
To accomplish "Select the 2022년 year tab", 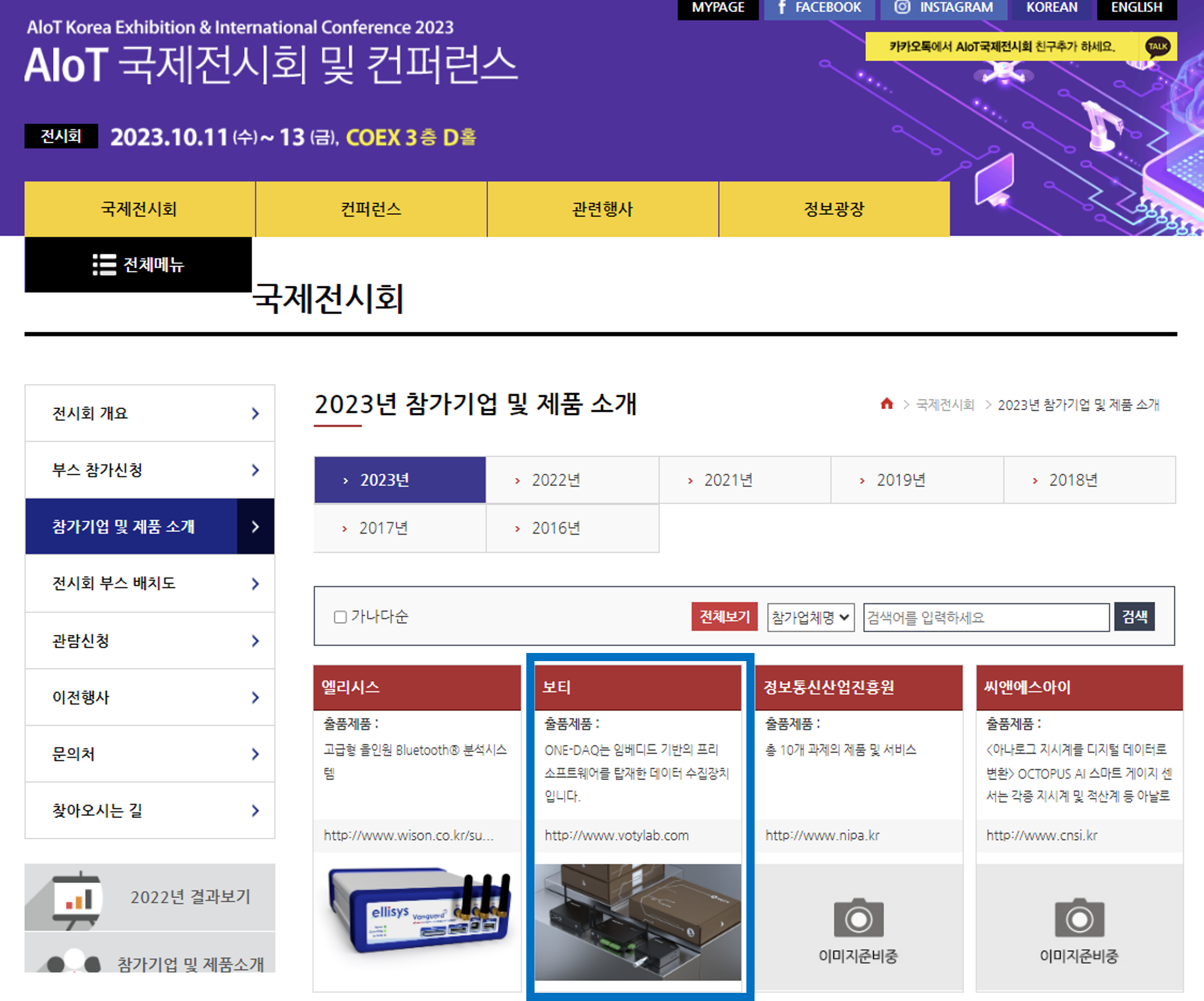I will pyautogui.click(x=572, y=480).
